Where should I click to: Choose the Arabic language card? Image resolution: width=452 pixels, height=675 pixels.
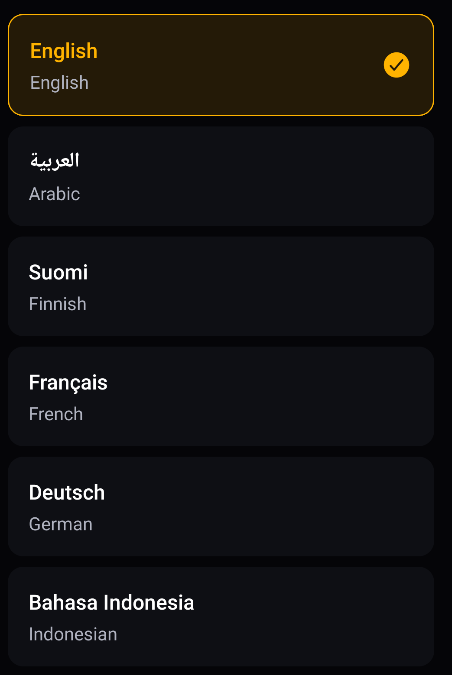point(221,176)
